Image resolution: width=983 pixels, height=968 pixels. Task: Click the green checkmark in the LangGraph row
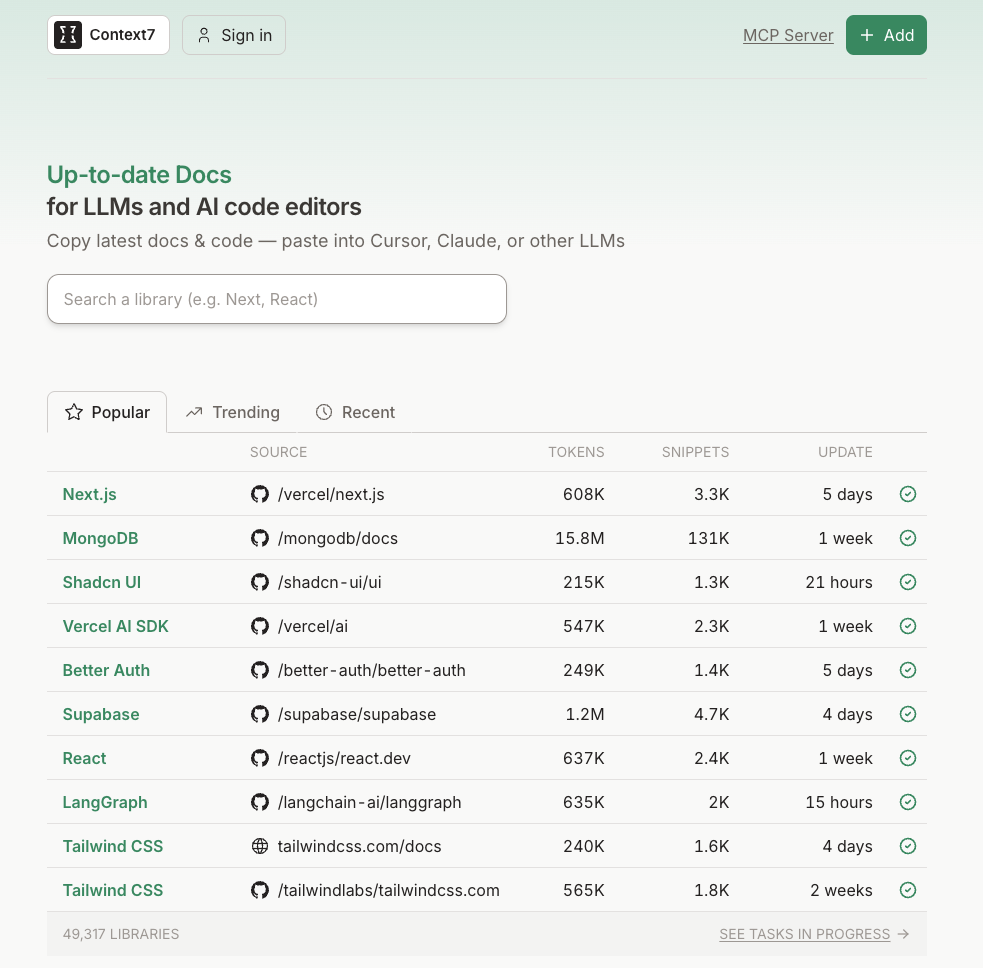pyautogui.click(x=908, y=802)
